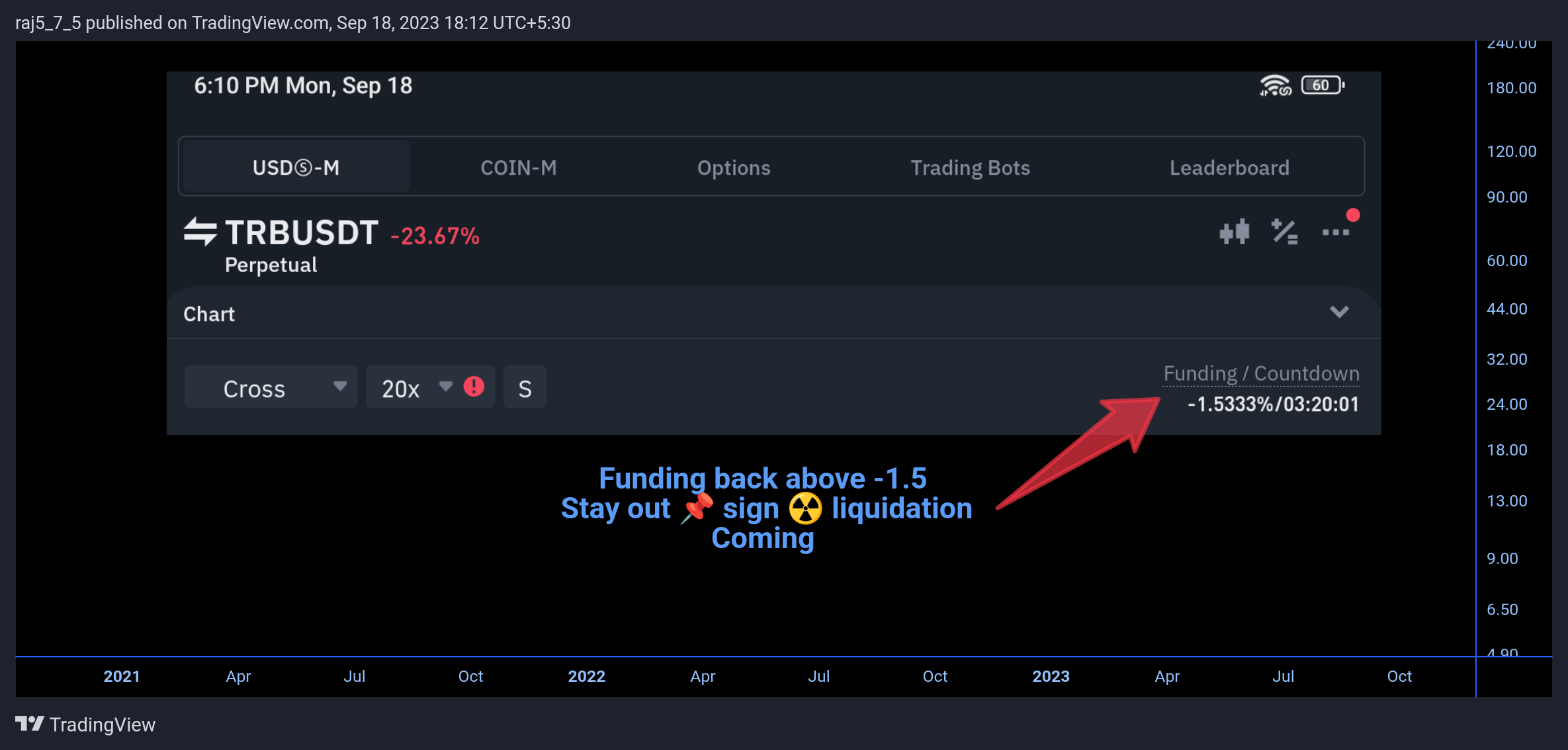Select the Options tab
The width and height of the screenshot is (1568, 750).
(x=734, y=167)
